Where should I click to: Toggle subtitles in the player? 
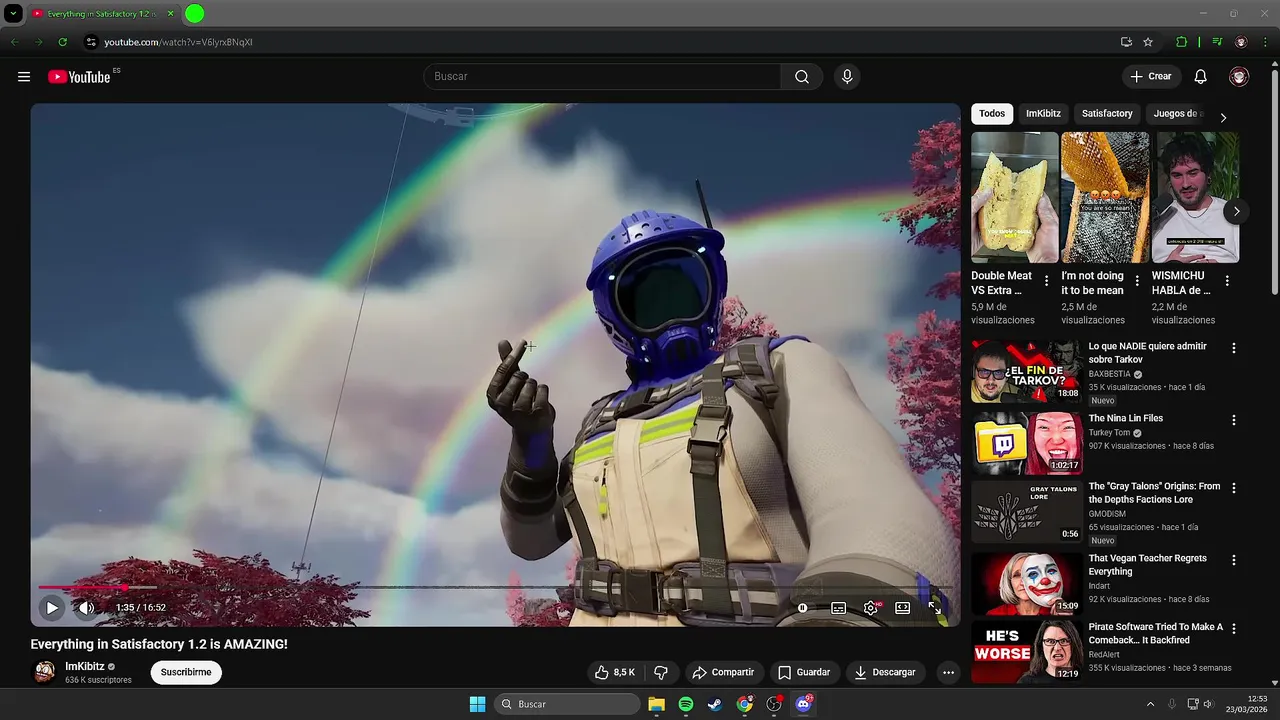pos(839,607)
